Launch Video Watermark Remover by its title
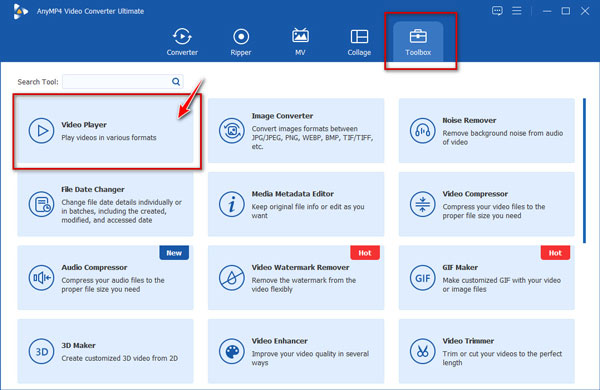Screen dimensions: 600x390 point(300,267)
